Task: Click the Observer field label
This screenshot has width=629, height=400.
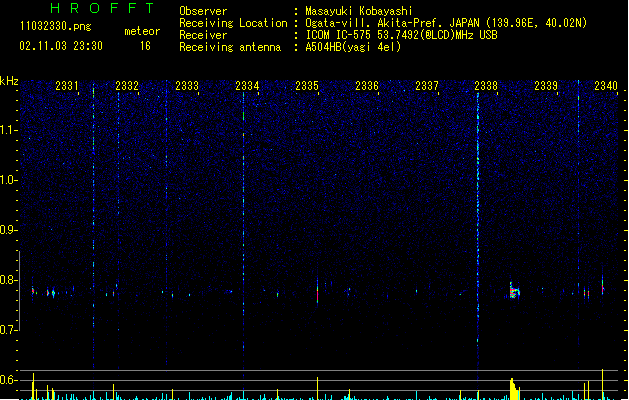Action: (203, 11)
